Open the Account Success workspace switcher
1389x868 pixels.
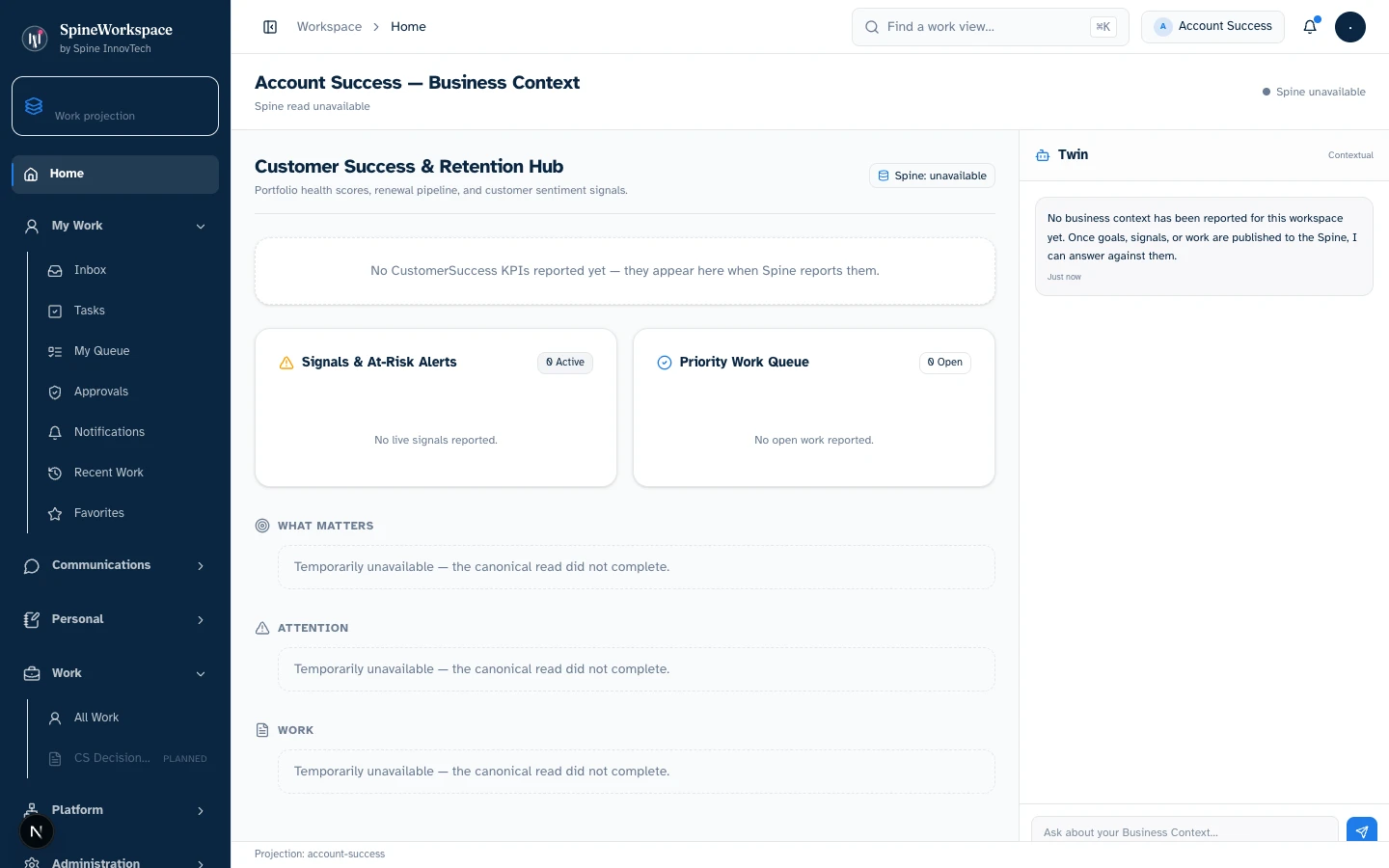click(1212, 27)
